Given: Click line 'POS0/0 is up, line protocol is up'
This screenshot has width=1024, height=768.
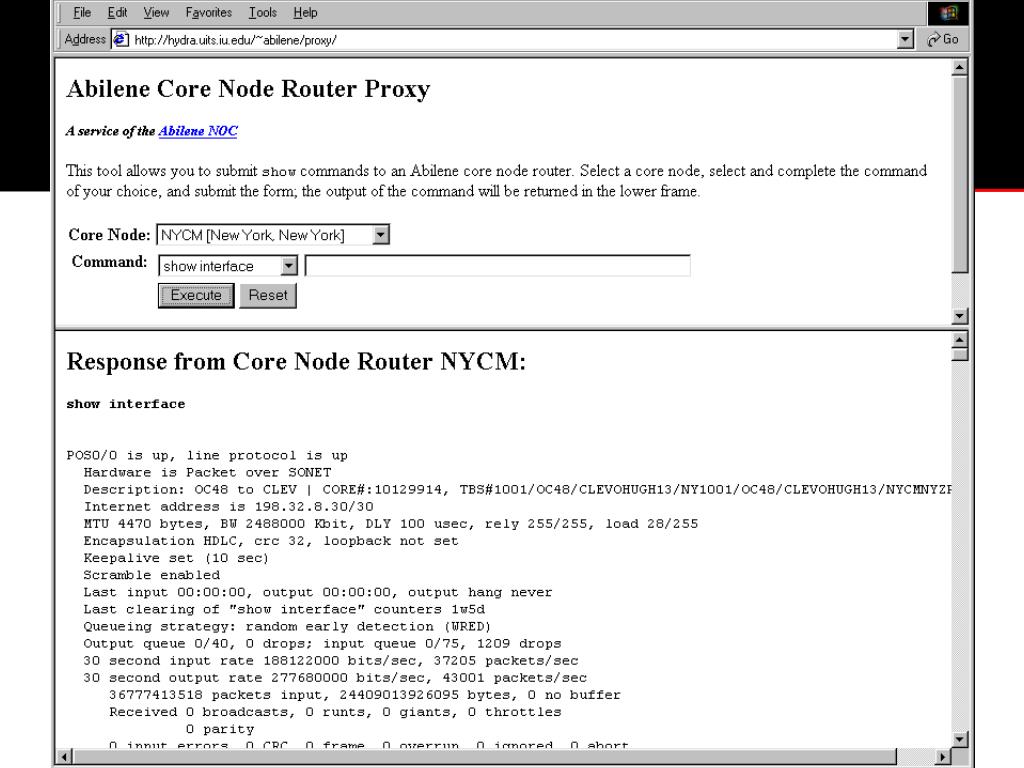Looking at the screenshot, I should click(207, 455).
